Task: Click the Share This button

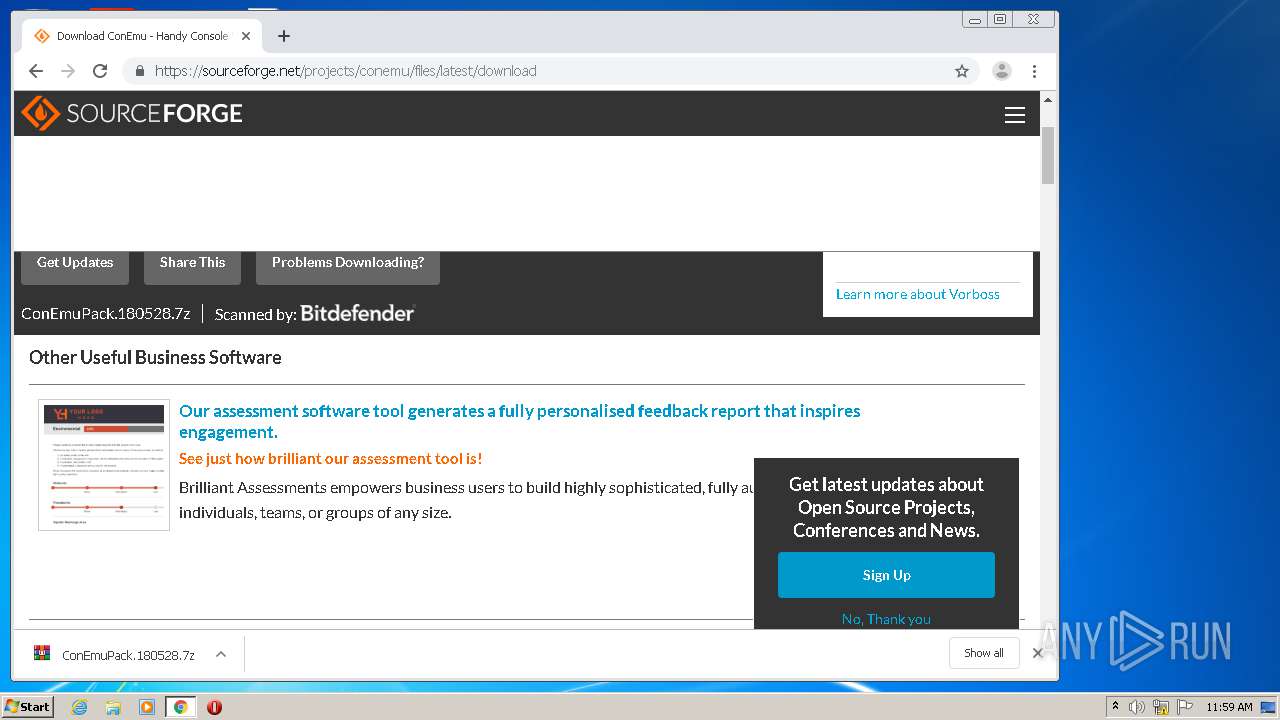Action: coord(192,264)
